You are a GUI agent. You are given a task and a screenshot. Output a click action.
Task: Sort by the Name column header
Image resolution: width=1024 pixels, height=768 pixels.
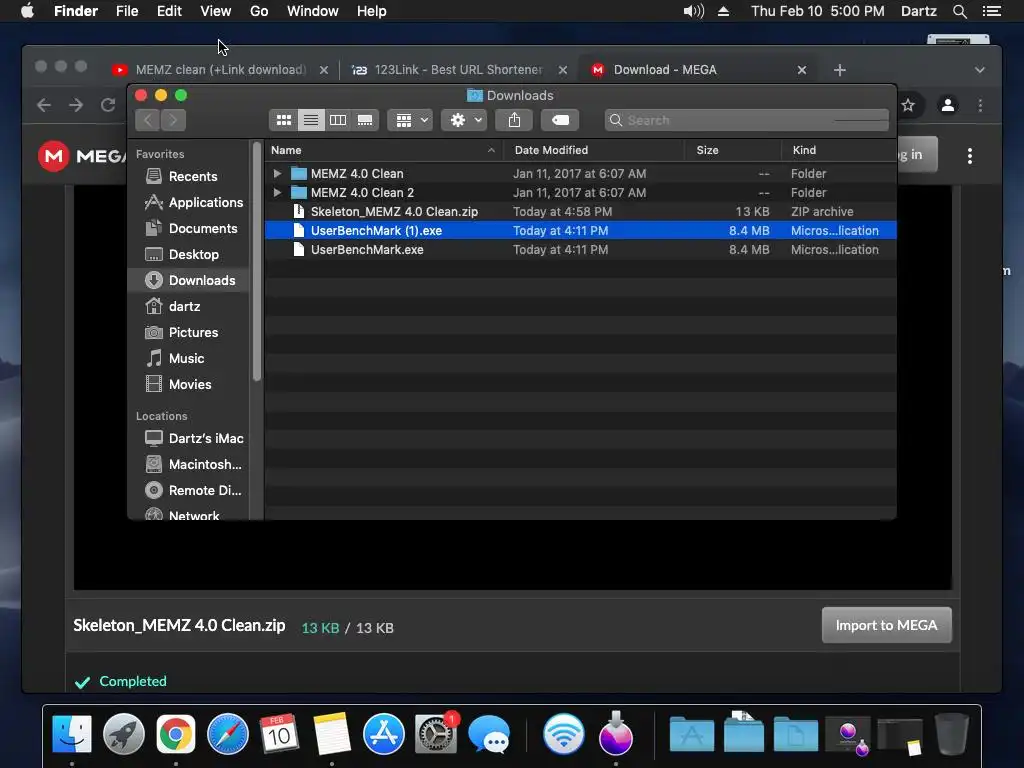(x=383, y=150)
